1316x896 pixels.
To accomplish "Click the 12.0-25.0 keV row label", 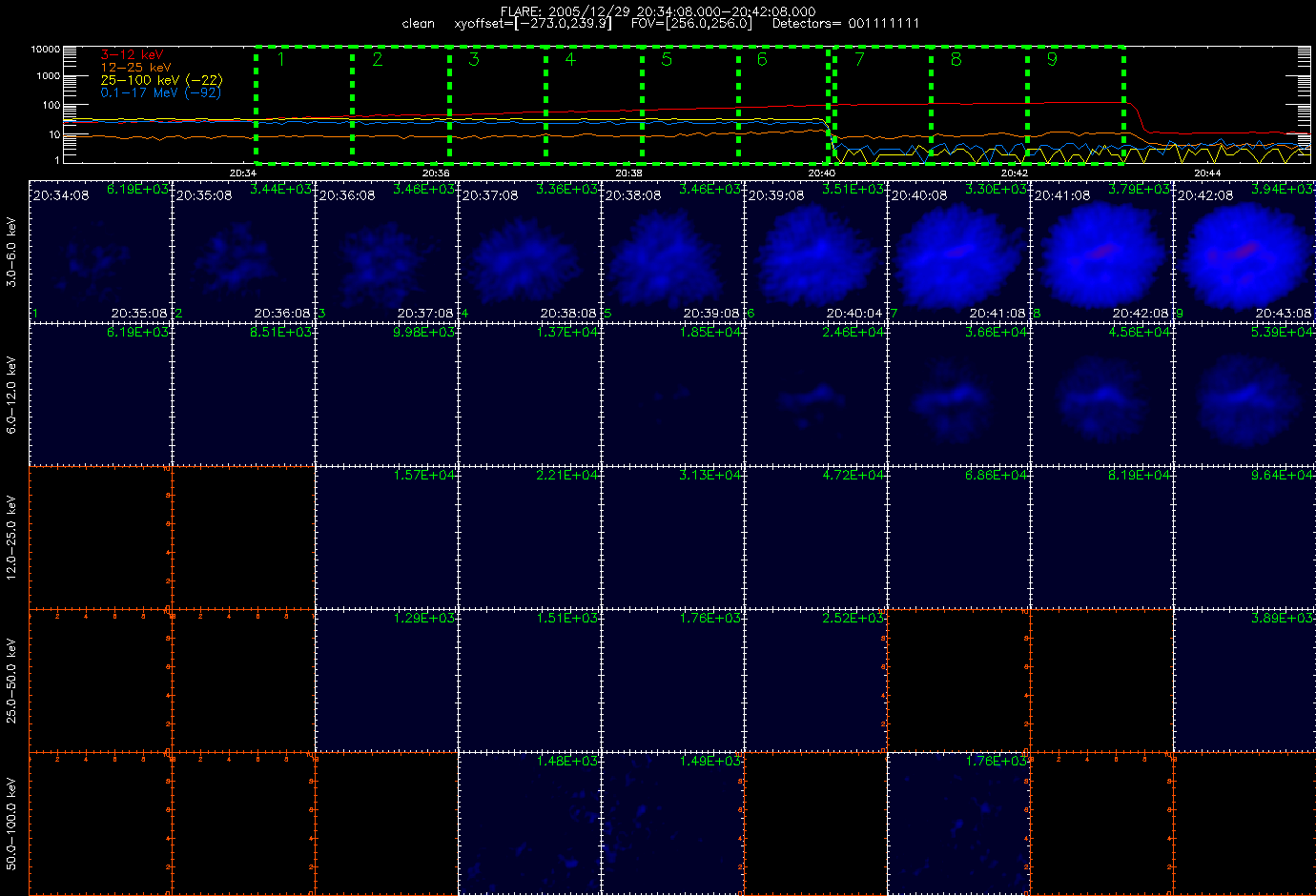I will 11,537.
